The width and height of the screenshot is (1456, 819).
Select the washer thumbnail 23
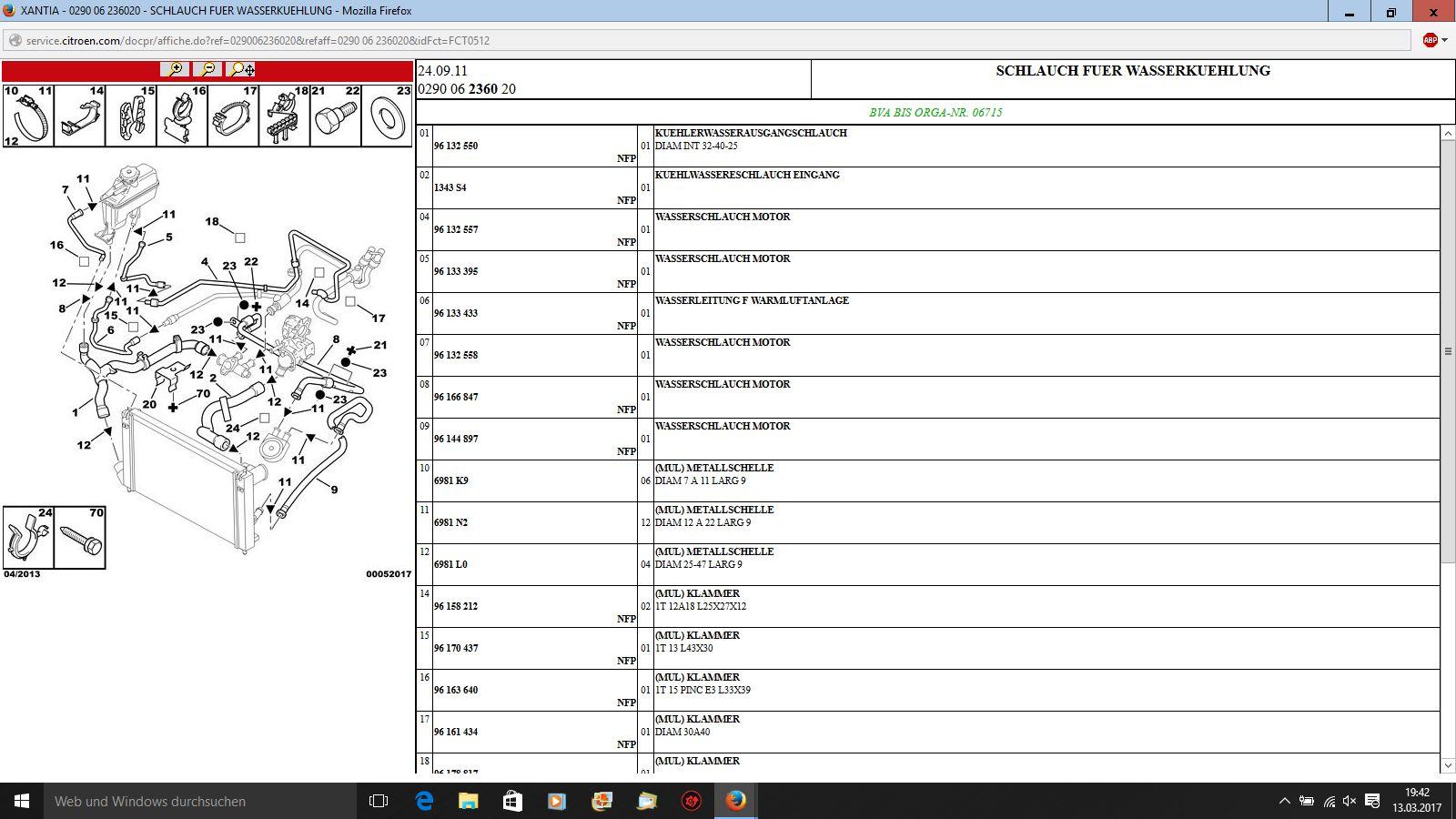388,116
